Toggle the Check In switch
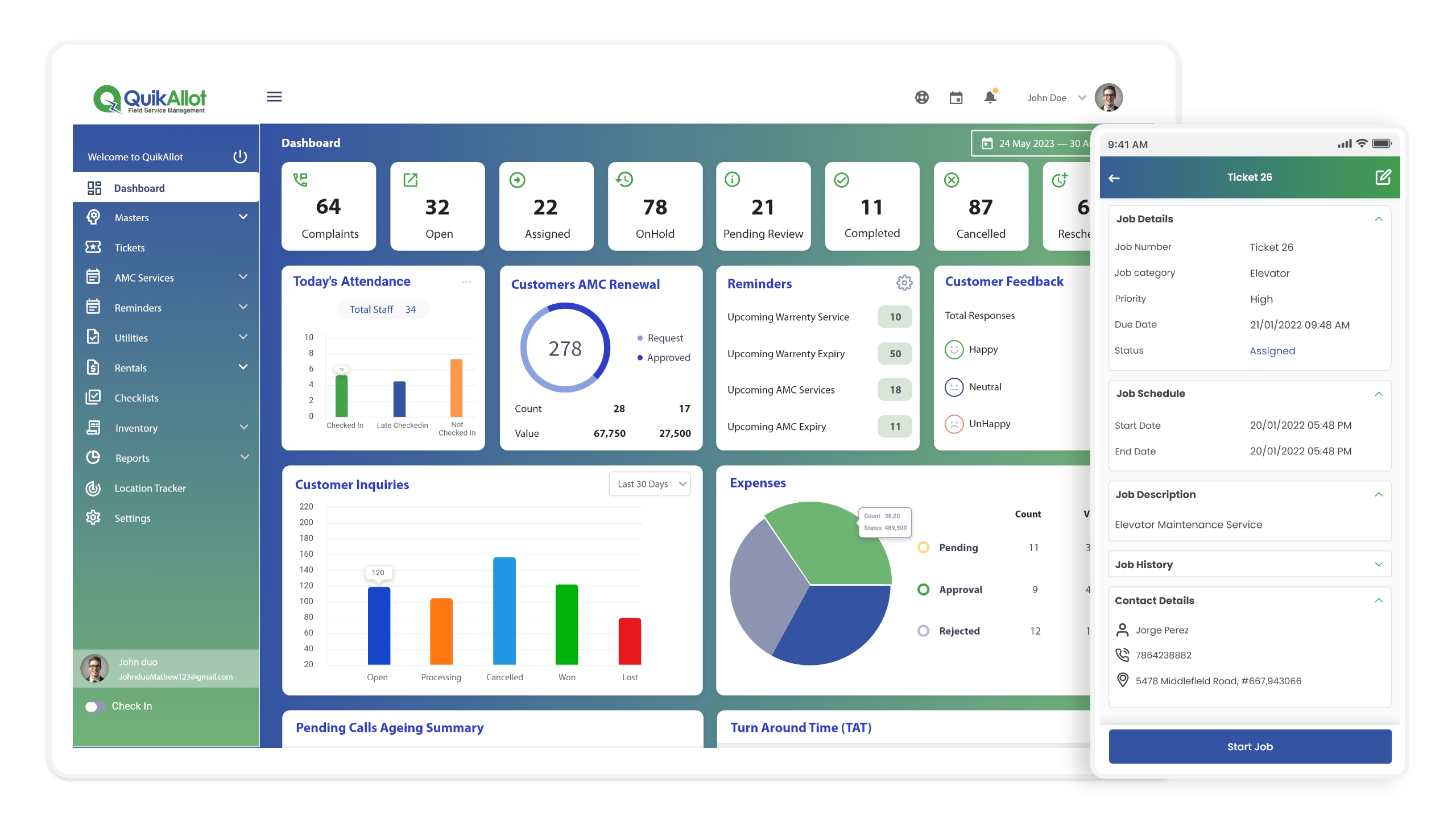The width and height of the screenshot is (1456, 819). [x=96, y=707]
